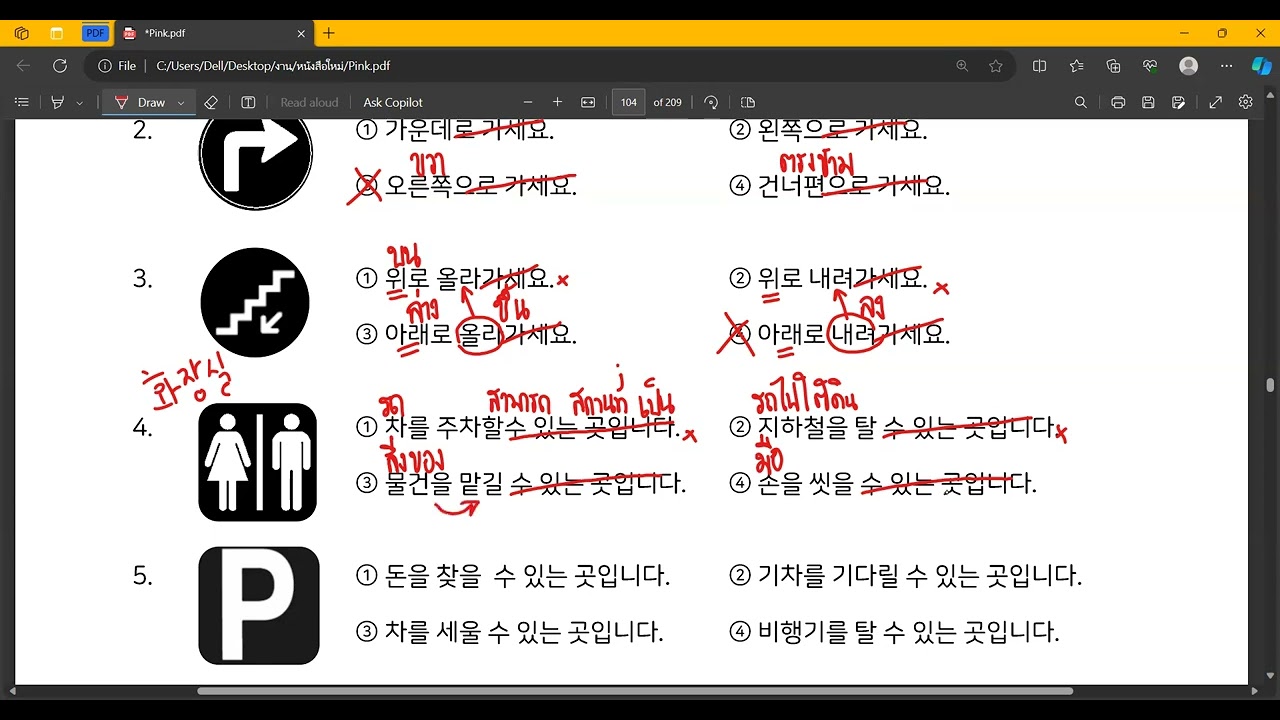The height and width of the screenshot is (720, 1280).
Task: Open browser zoom indicator in address bar
Action: coord(962,66)
